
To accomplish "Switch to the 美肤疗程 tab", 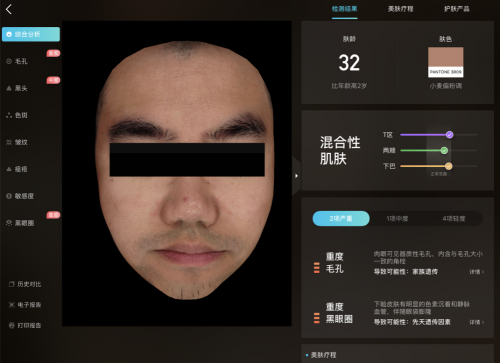I will (x=400, y=9).
